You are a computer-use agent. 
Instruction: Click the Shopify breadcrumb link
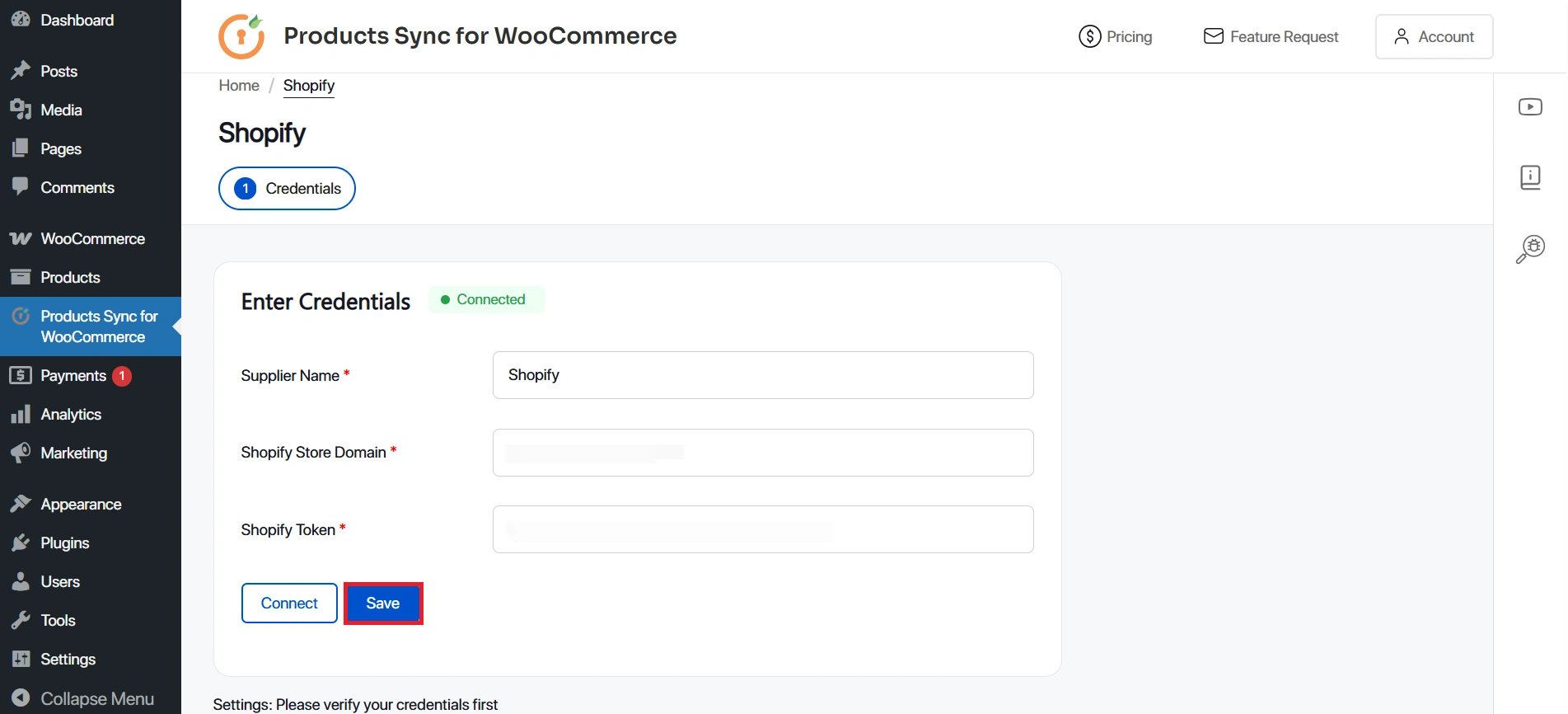309,86
